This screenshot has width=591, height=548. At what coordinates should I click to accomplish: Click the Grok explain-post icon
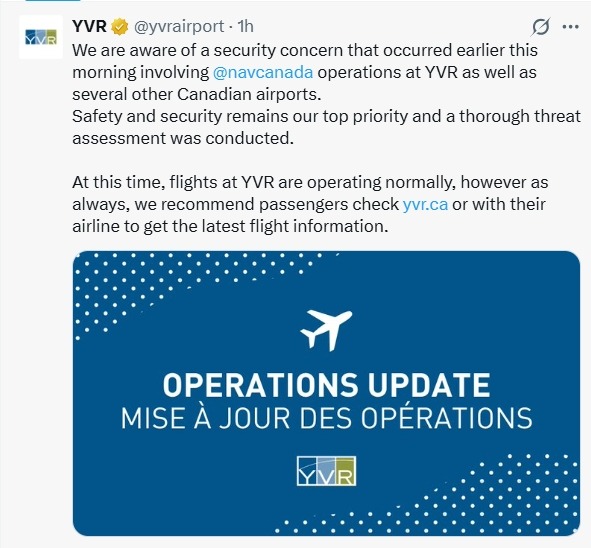pyautogui.click(x=541, y=27)
